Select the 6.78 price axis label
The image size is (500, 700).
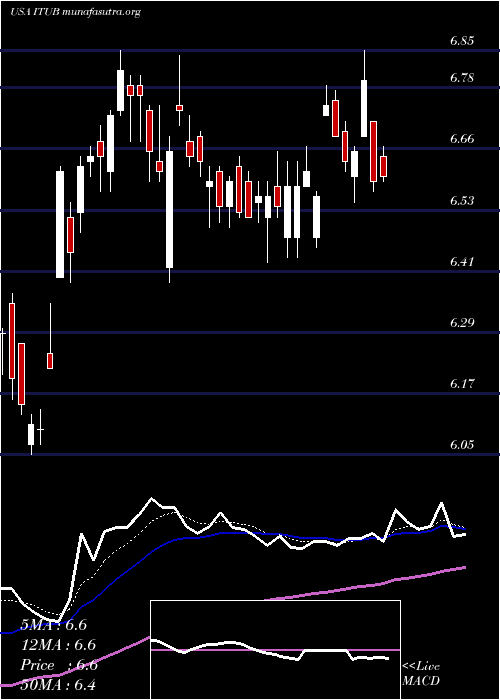[x=462, y=78]
